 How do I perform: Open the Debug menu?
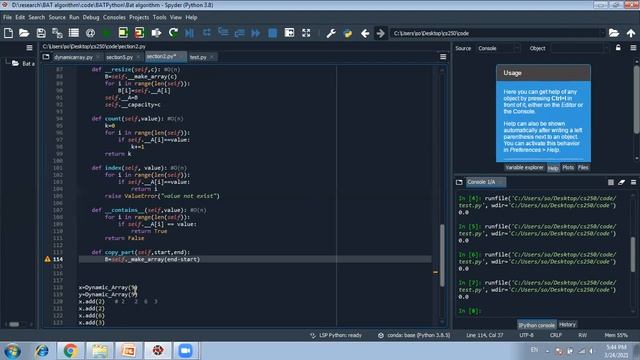91,17
